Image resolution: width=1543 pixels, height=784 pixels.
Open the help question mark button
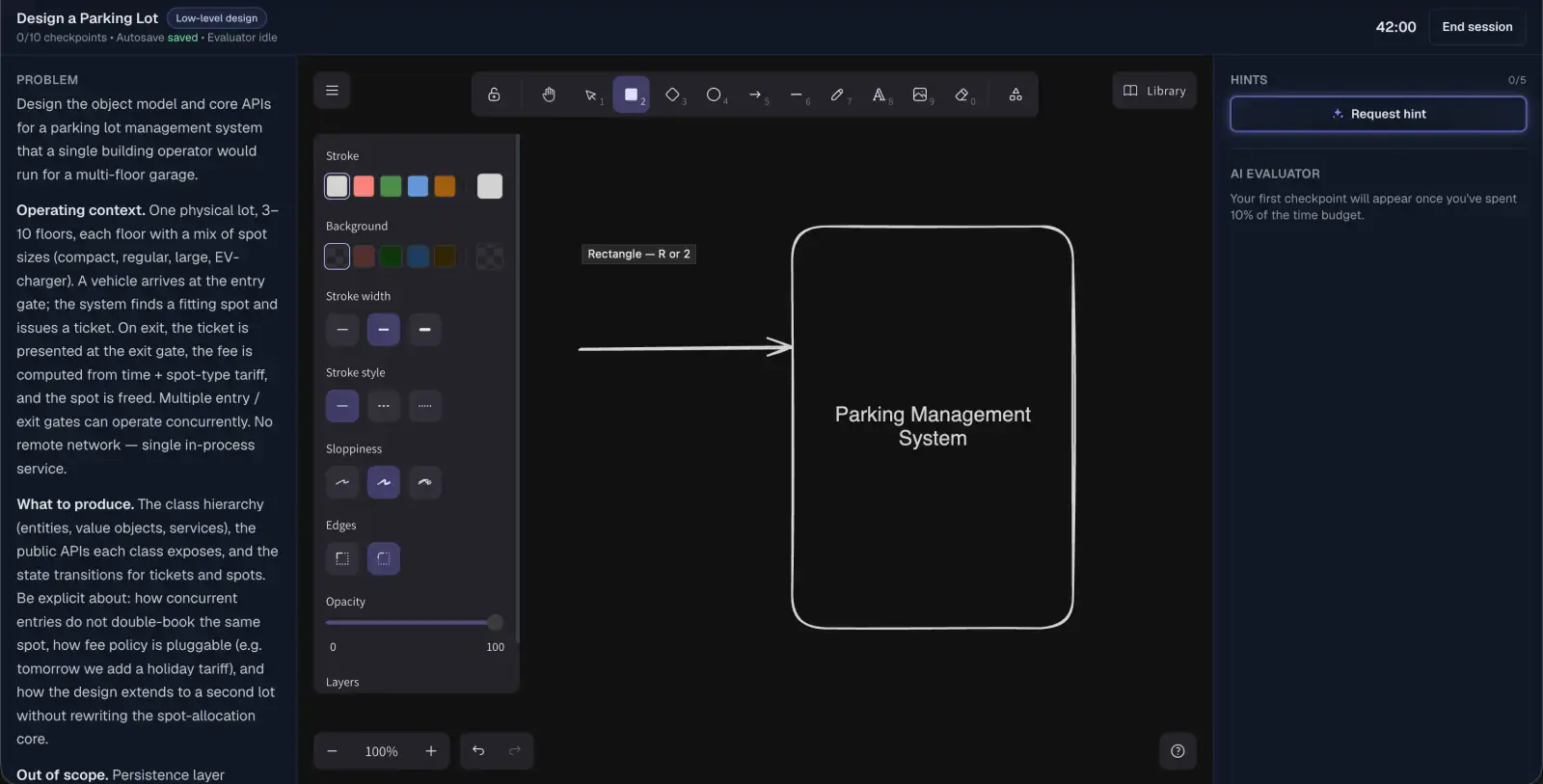tap(1178, 751)
